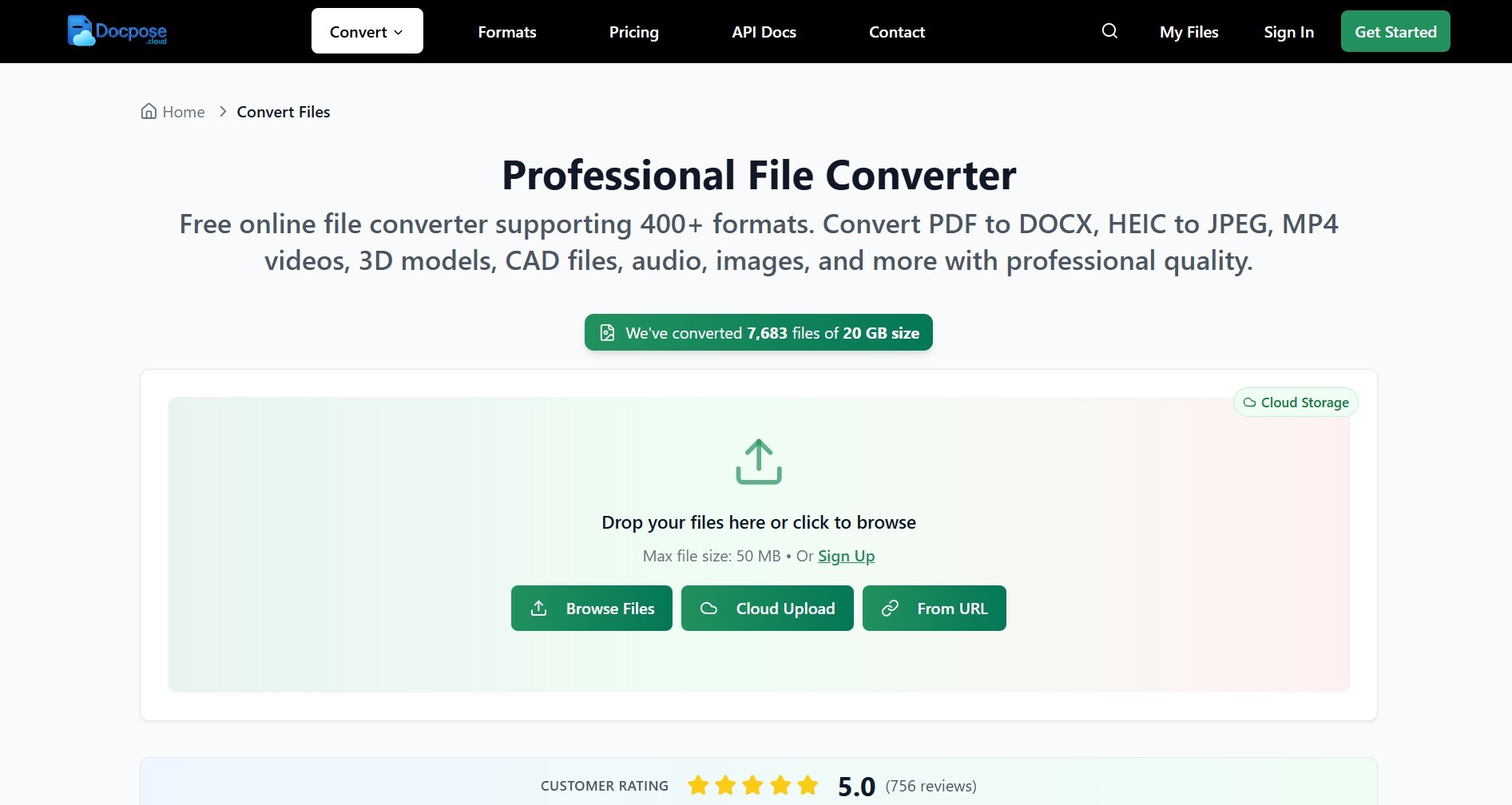Navigate to API Docs
Image resolution: width=1512 pixels, height=805 pixels.
pos(763,32)
